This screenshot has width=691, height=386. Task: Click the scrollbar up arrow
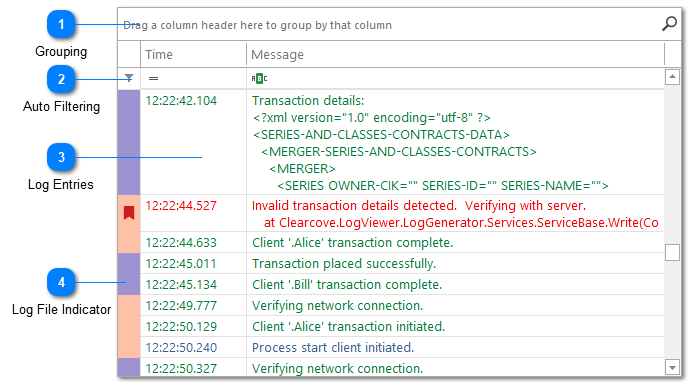pyautogui.click(x=672, y=77)
